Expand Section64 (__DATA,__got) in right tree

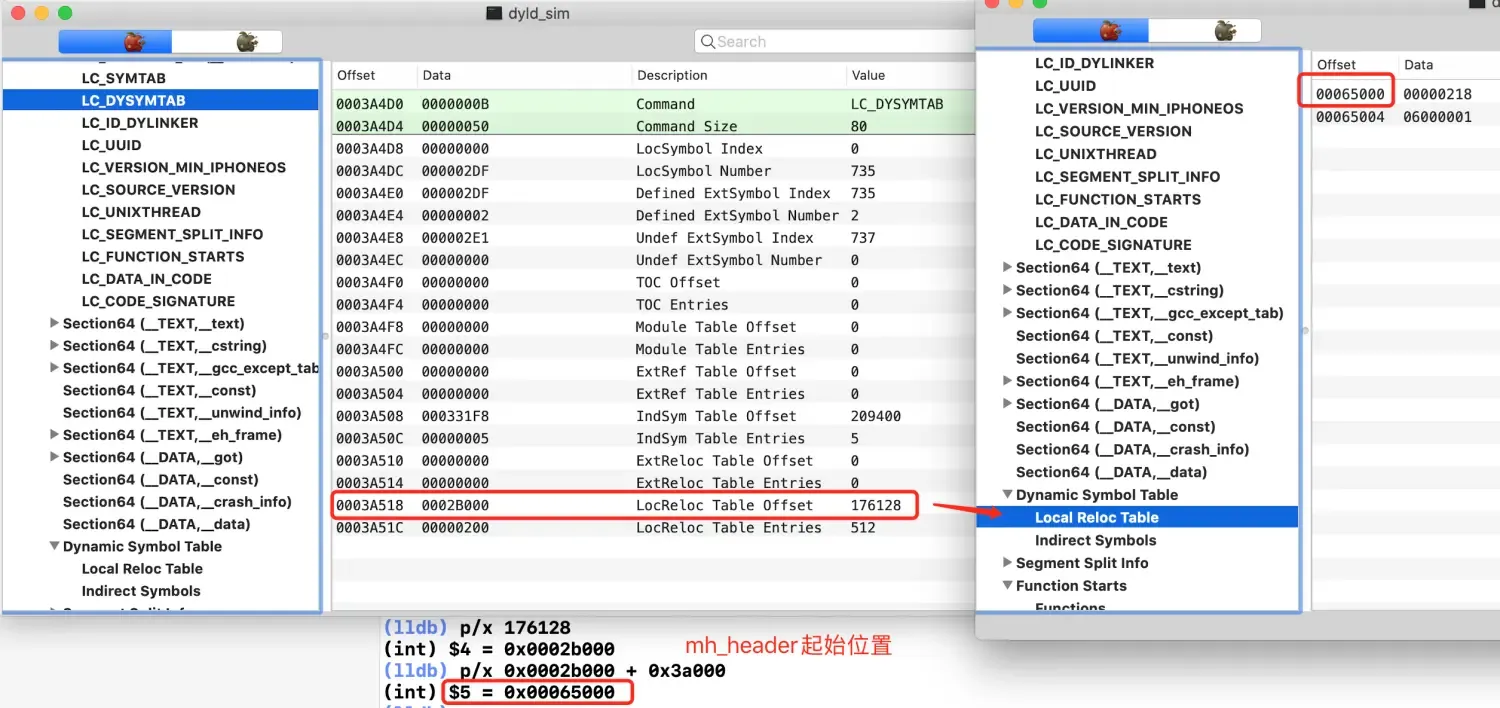(x=1007, y=404)
